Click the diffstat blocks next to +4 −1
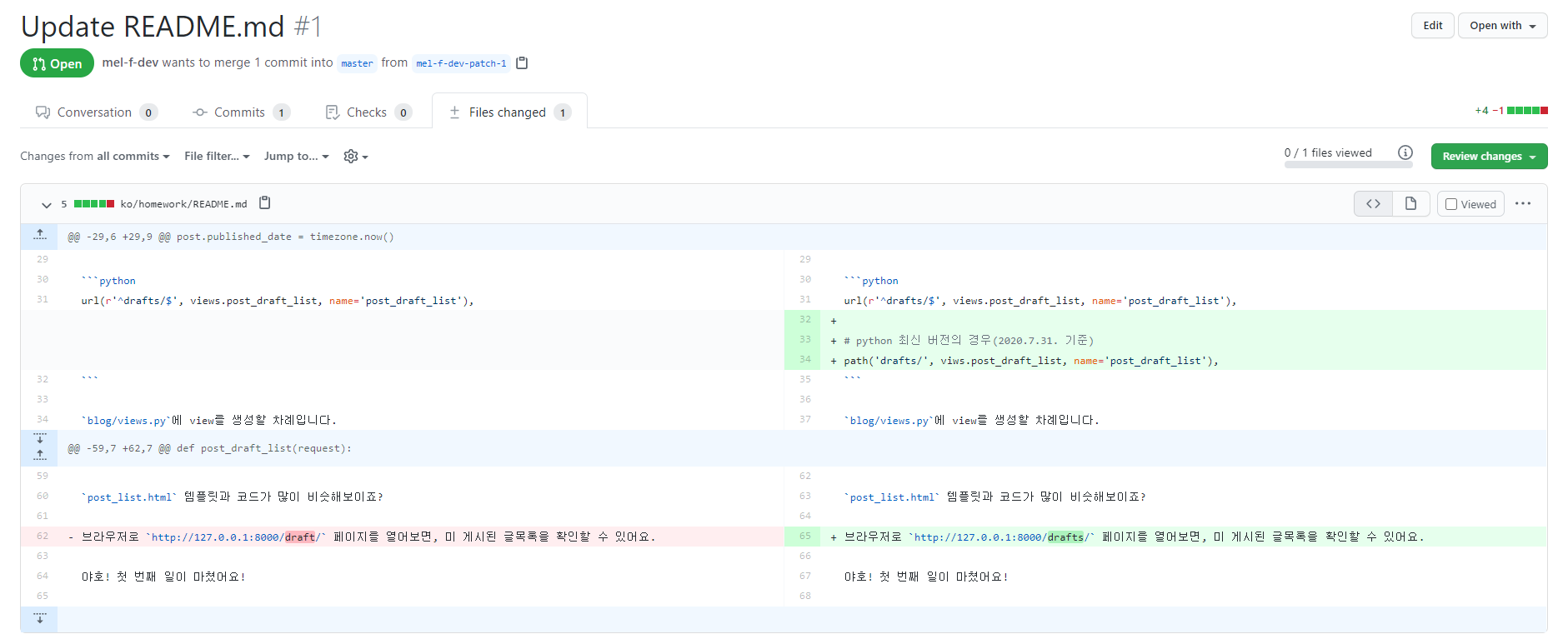This screenshot has height=644, width=1568. (x=1527, y=110)
